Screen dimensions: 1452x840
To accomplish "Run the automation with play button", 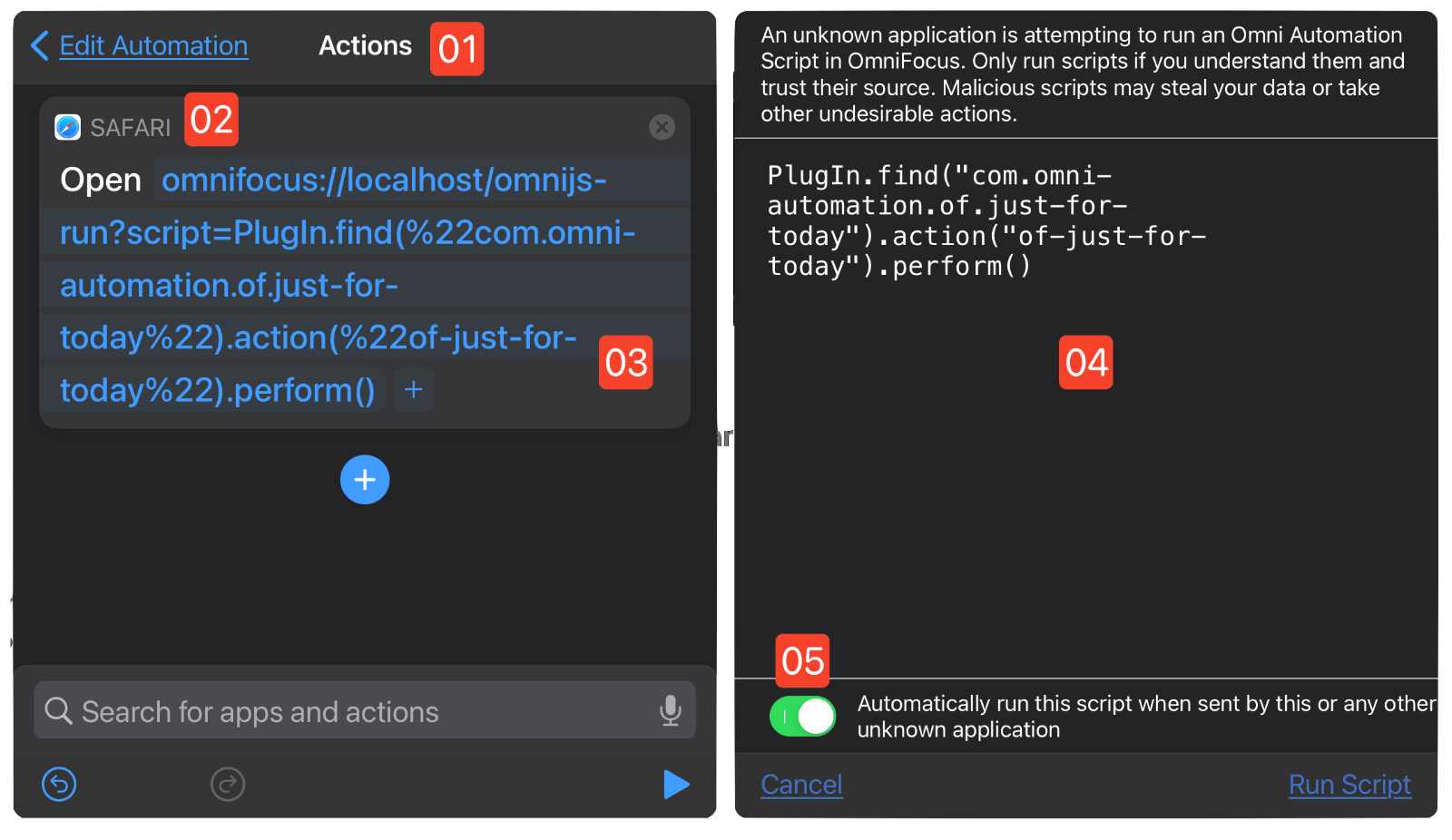I will [x=676, y=784].
